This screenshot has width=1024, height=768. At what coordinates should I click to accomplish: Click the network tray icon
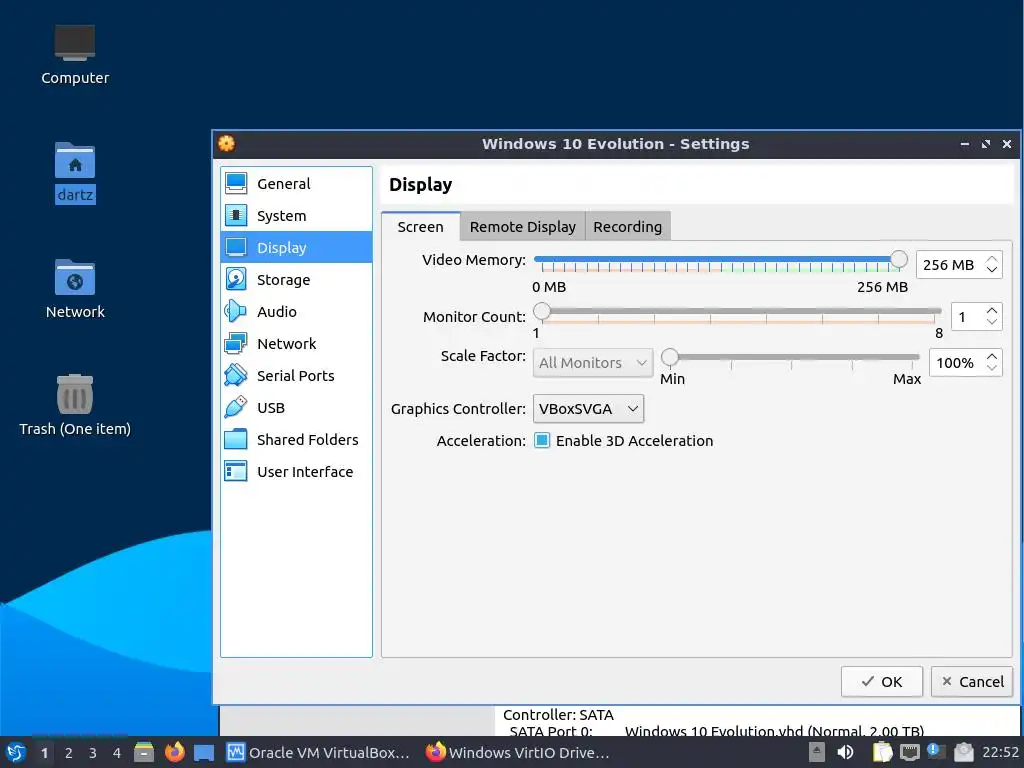910,753
